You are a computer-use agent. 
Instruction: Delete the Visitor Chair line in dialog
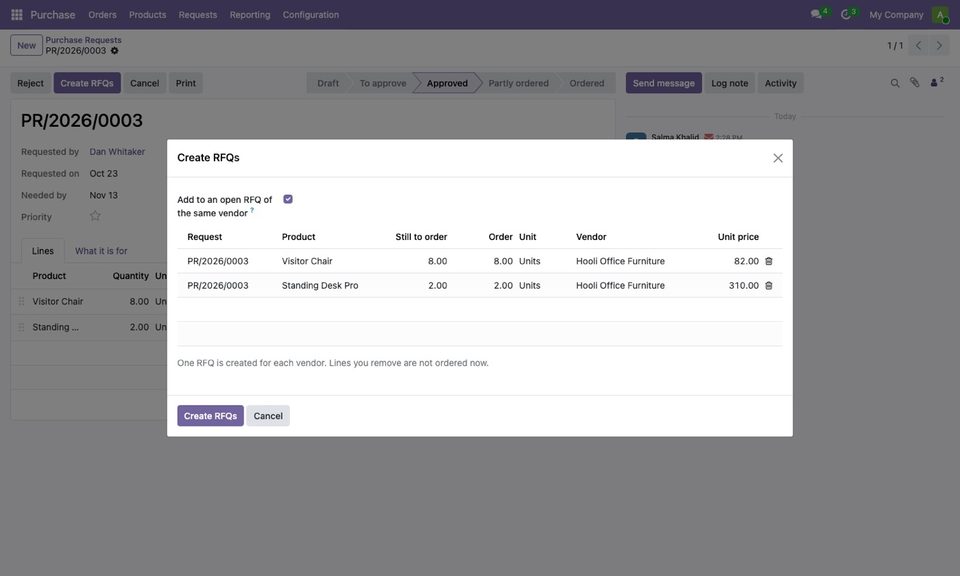769,261
